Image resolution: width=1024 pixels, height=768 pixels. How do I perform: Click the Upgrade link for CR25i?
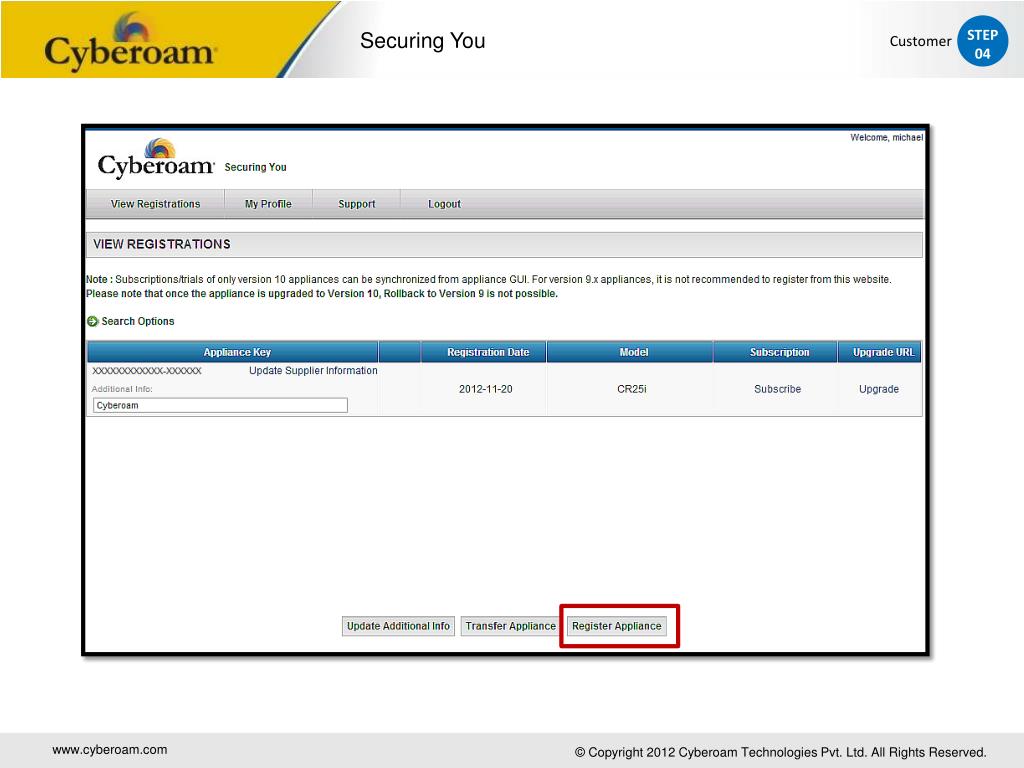pyautogui.click(x=879, y=389)
